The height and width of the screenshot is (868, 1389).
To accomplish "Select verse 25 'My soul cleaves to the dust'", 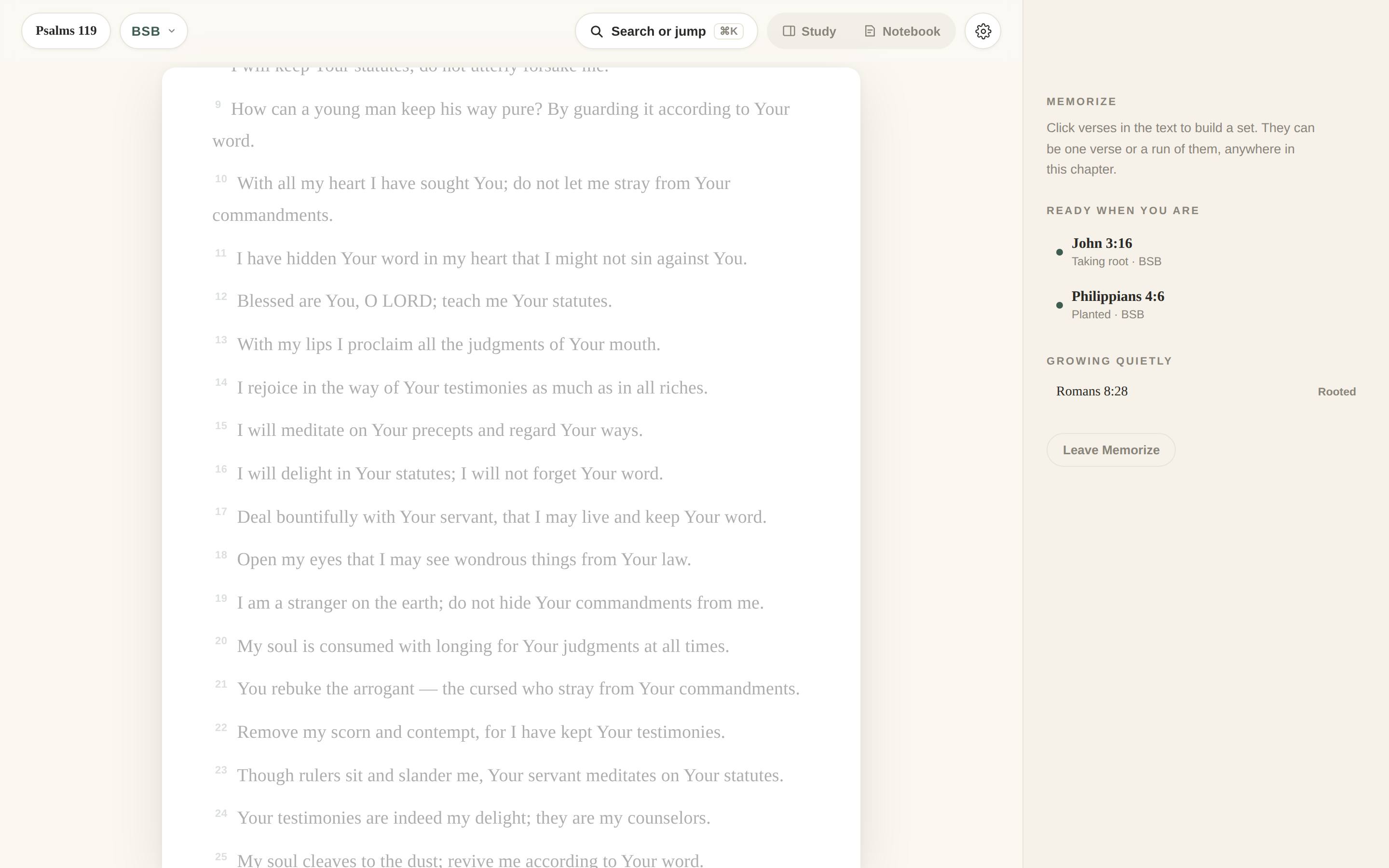I will pos(458,860).
